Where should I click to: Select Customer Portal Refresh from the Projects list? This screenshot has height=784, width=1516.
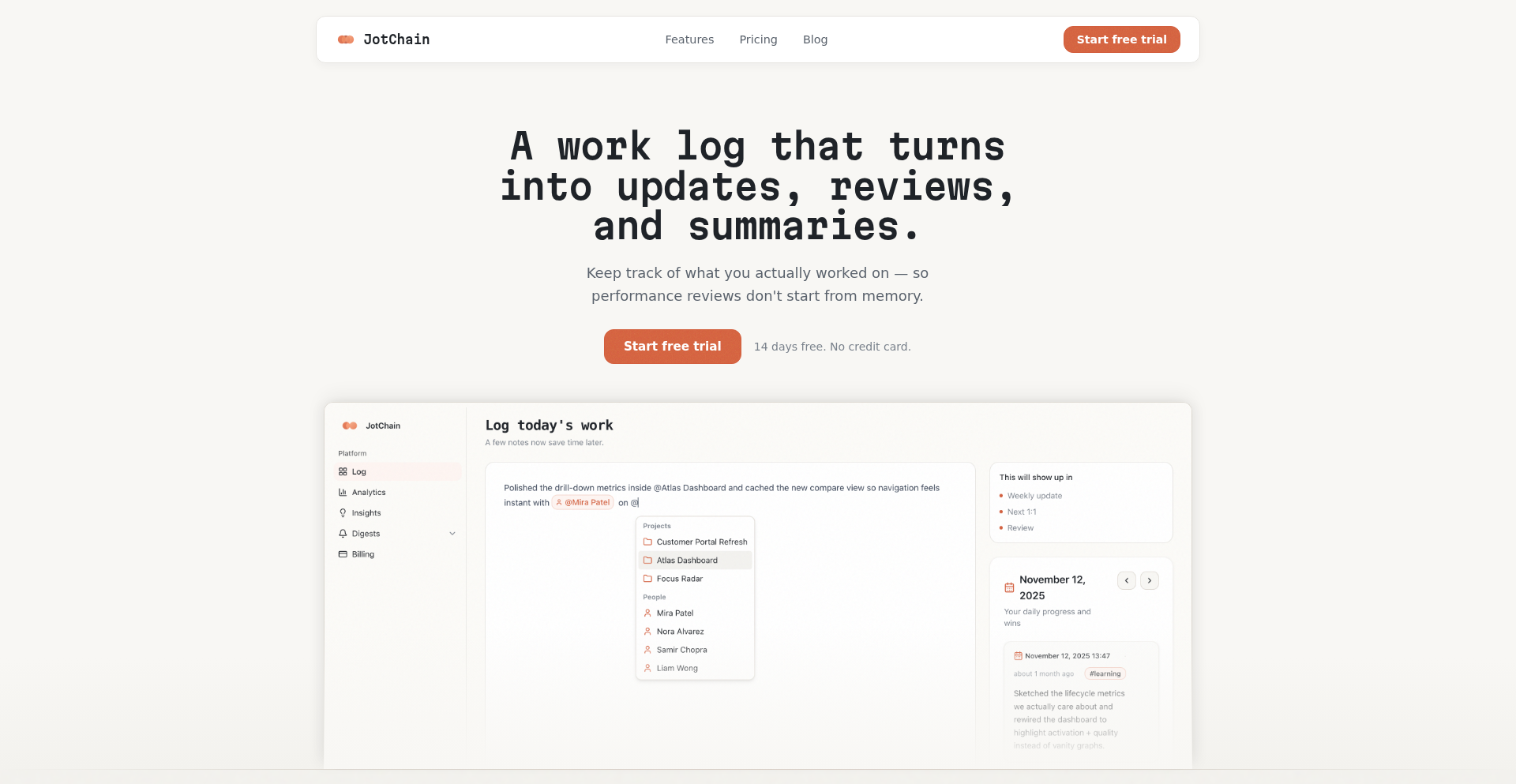tap(701, 542)
